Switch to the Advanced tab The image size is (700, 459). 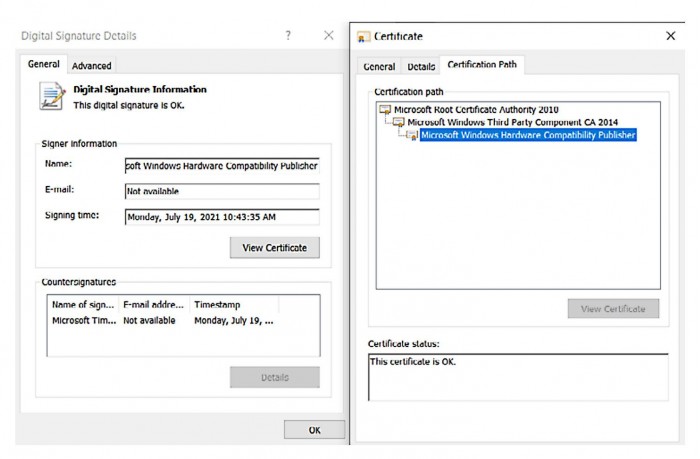point(91,66)
